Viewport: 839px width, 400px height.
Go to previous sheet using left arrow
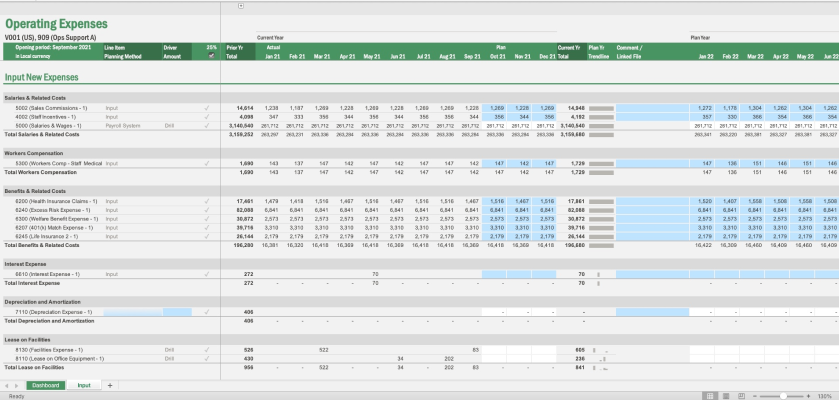coord(7,385)
